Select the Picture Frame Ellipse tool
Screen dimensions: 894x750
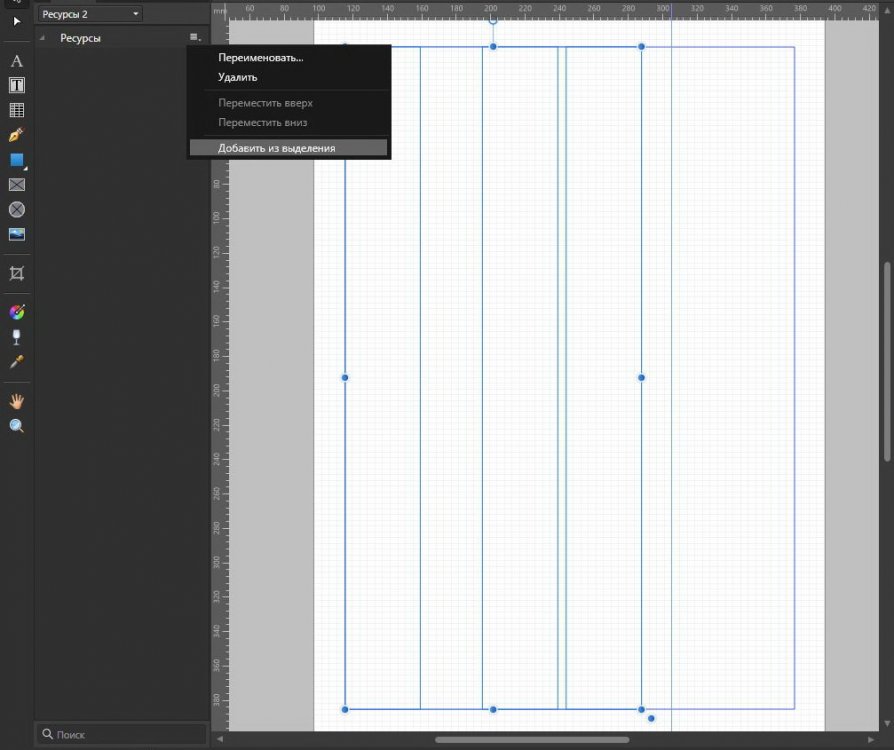[x=16, y=210]
